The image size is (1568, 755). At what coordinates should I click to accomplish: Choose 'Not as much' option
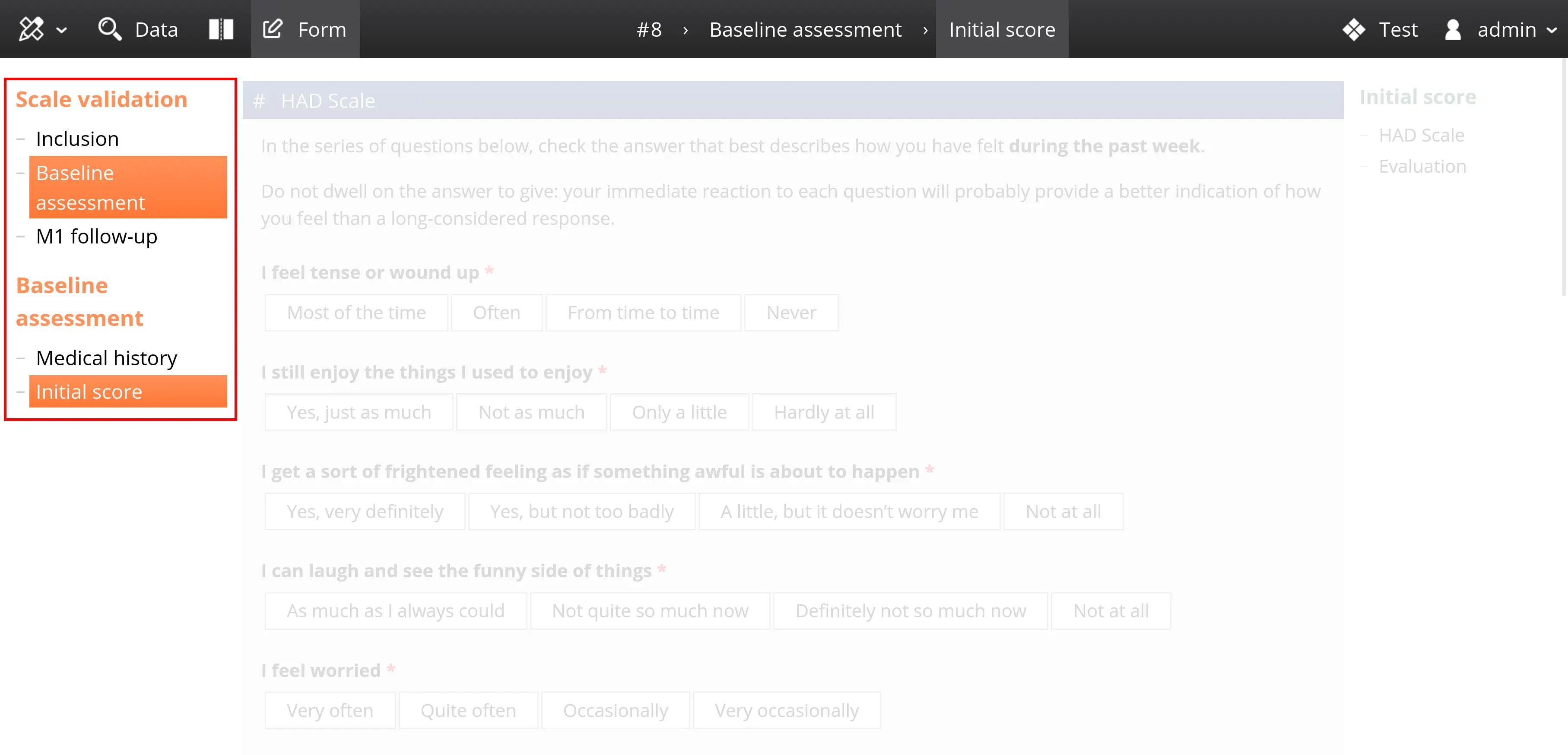(531, 413)
